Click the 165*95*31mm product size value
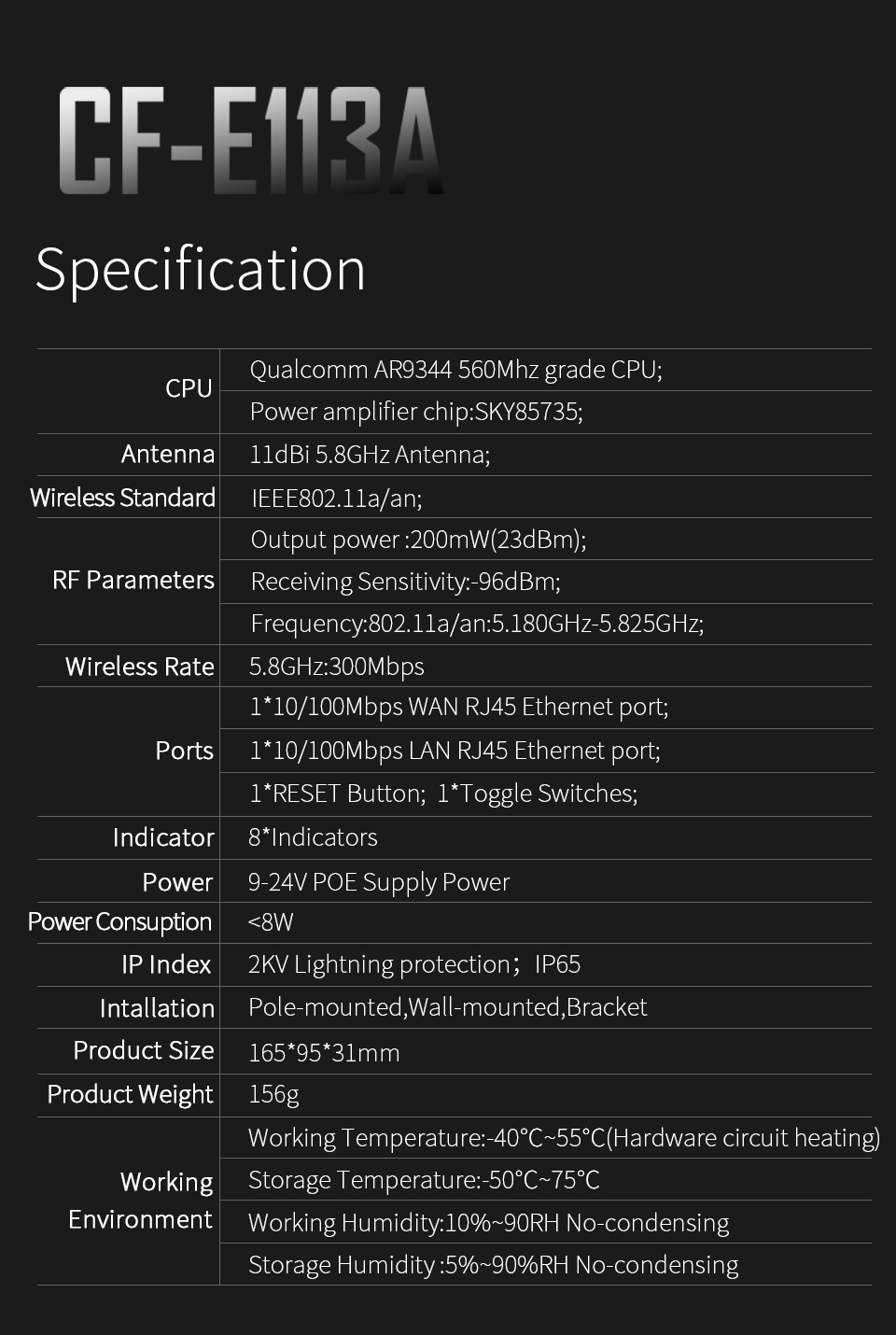The height and width of the screenshot is (1335, 896). click(324, 1053)
